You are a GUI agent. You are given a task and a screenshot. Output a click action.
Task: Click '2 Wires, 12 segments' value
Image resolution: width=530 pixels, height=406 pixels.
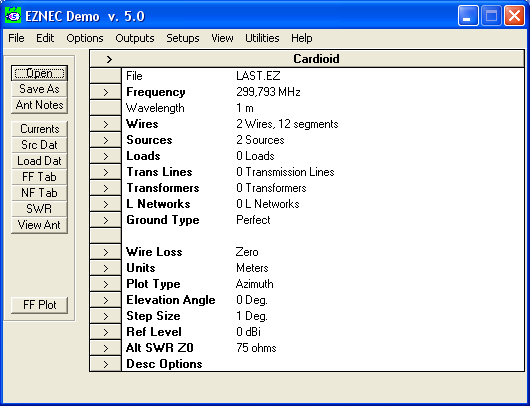click(x=287, y=124)
